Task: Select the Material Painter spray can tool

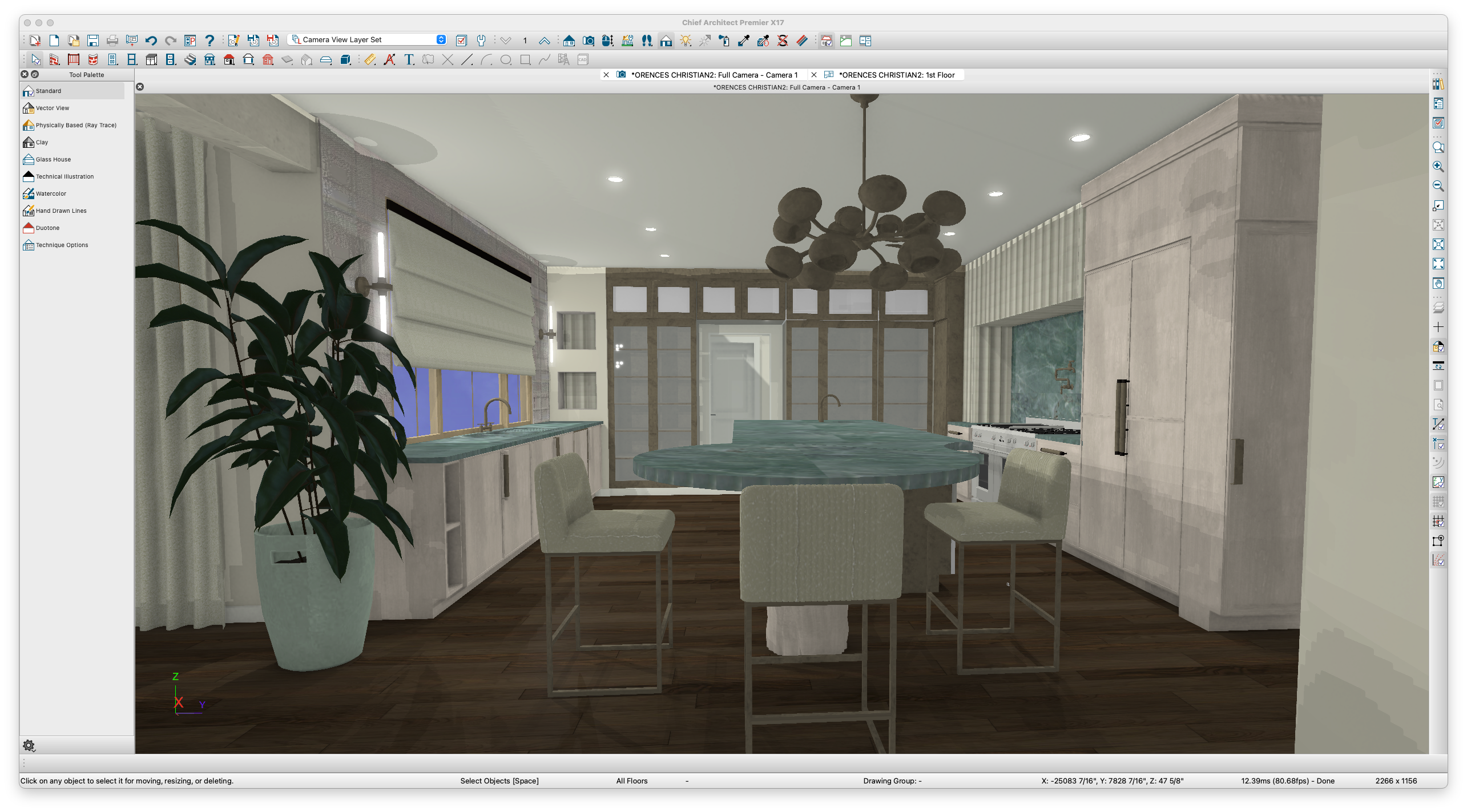Action: [x=724, y=41]
